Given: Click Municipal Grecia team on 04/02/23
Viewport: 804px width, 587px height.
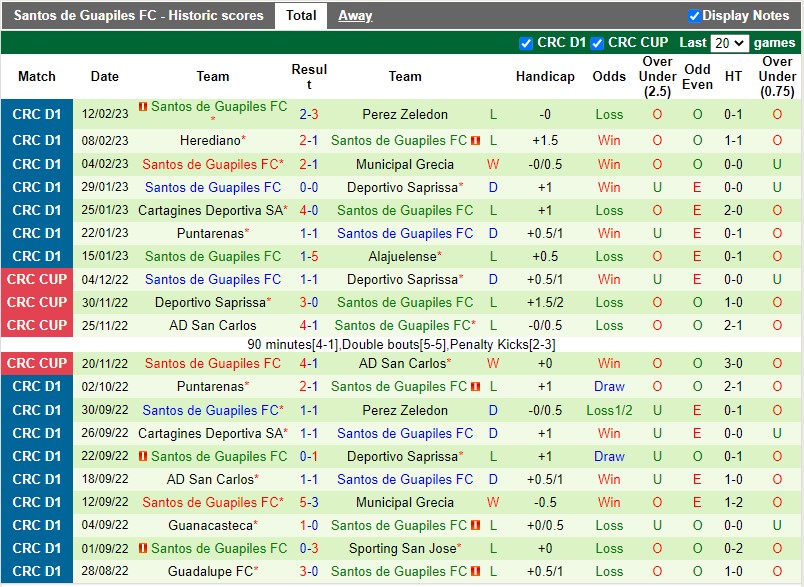Looking at the screenshot, I should pyautogui.click(x=405, y=165).
